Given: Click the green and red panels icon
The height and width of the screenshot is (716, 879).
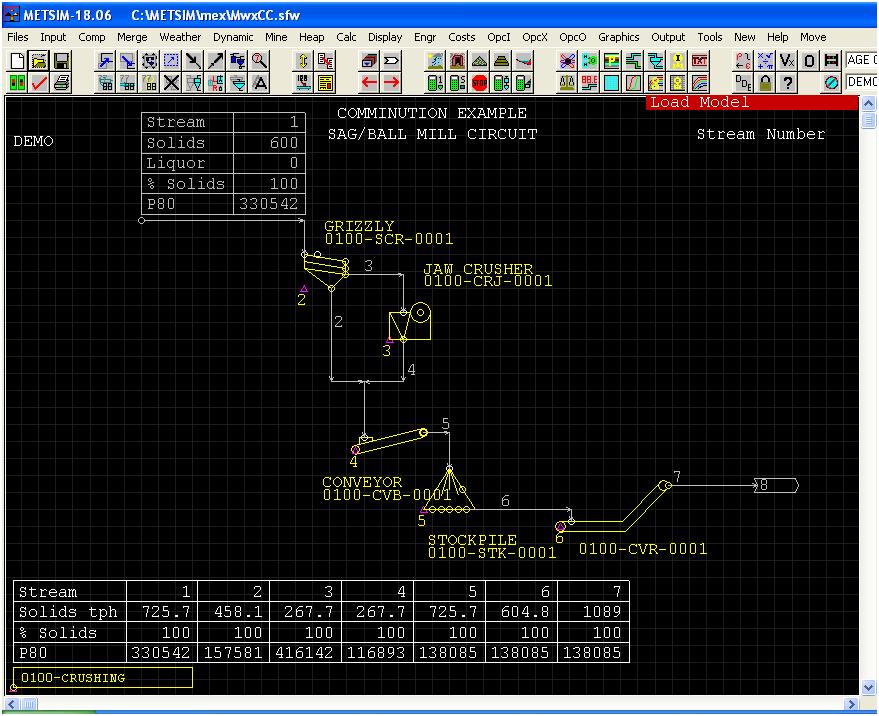Looking at the screenshot, I should click(17, 83).
